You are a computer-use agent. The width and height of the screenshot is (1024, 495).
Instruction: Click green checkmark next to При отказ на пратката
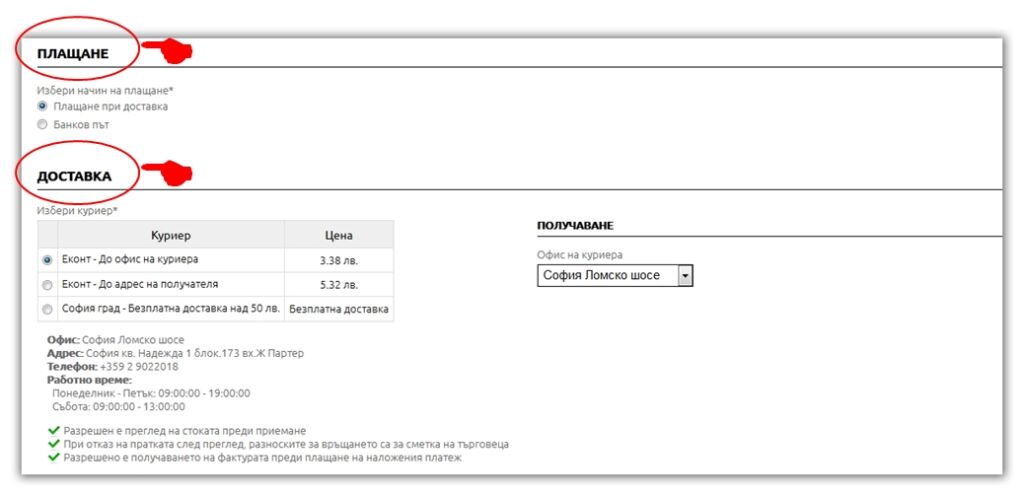53,444
